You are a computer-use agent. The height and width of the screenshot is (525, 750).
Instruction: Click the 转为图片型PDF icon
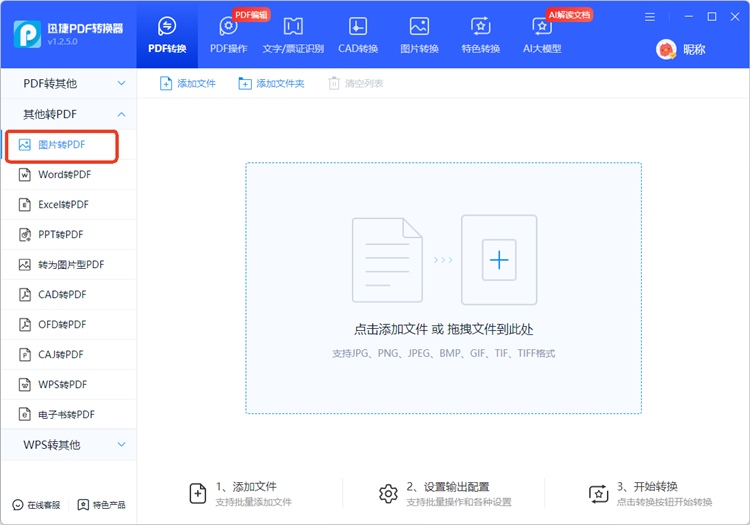pos(25,264)
